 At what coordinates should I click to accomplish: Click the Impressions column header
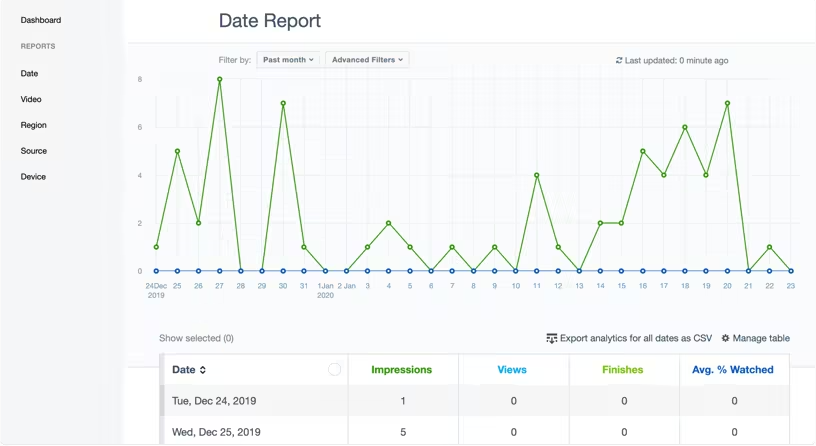(x=401, y=369)
